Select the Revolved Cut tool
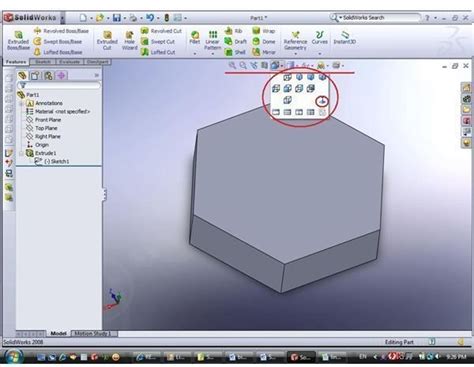The width and height of the screenshot is (474, 367). pyautogui.click(x=161, y=31)
